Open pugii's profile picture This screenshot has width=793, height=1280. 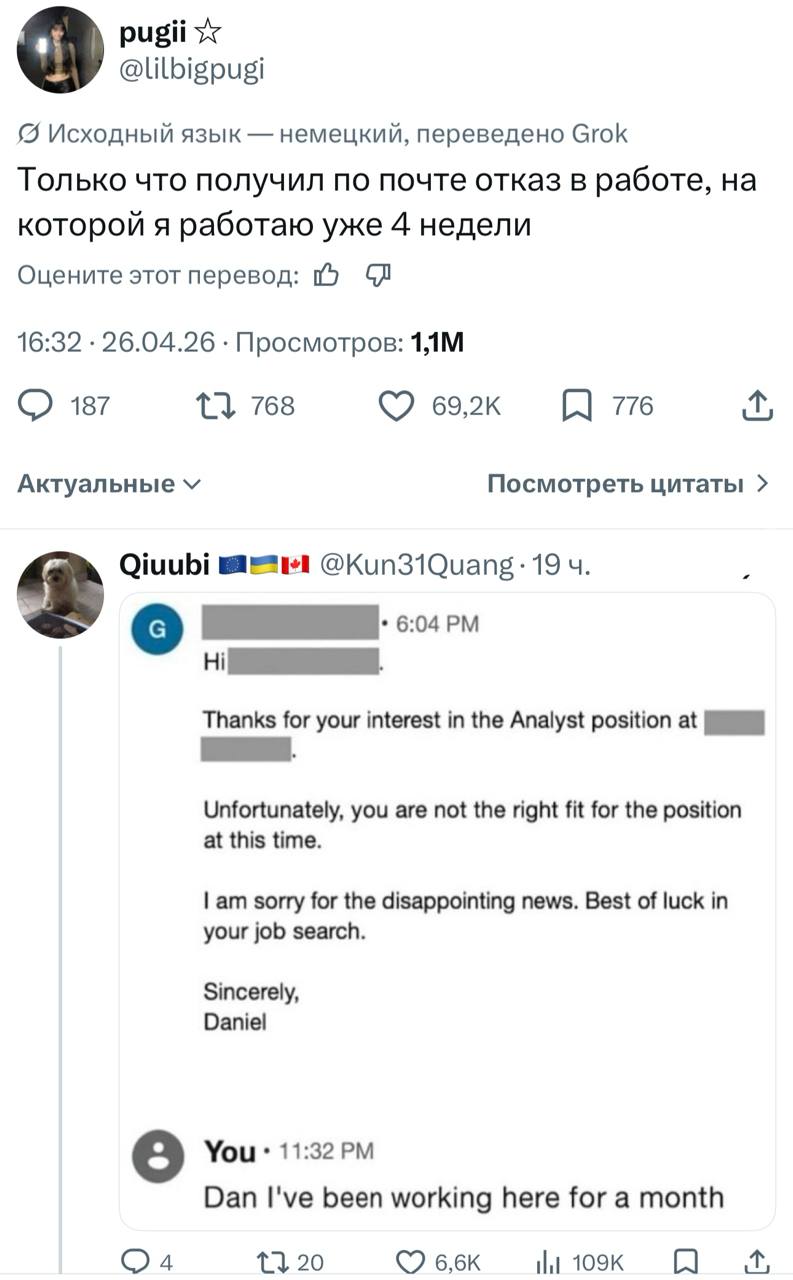[x=60, y=50]
